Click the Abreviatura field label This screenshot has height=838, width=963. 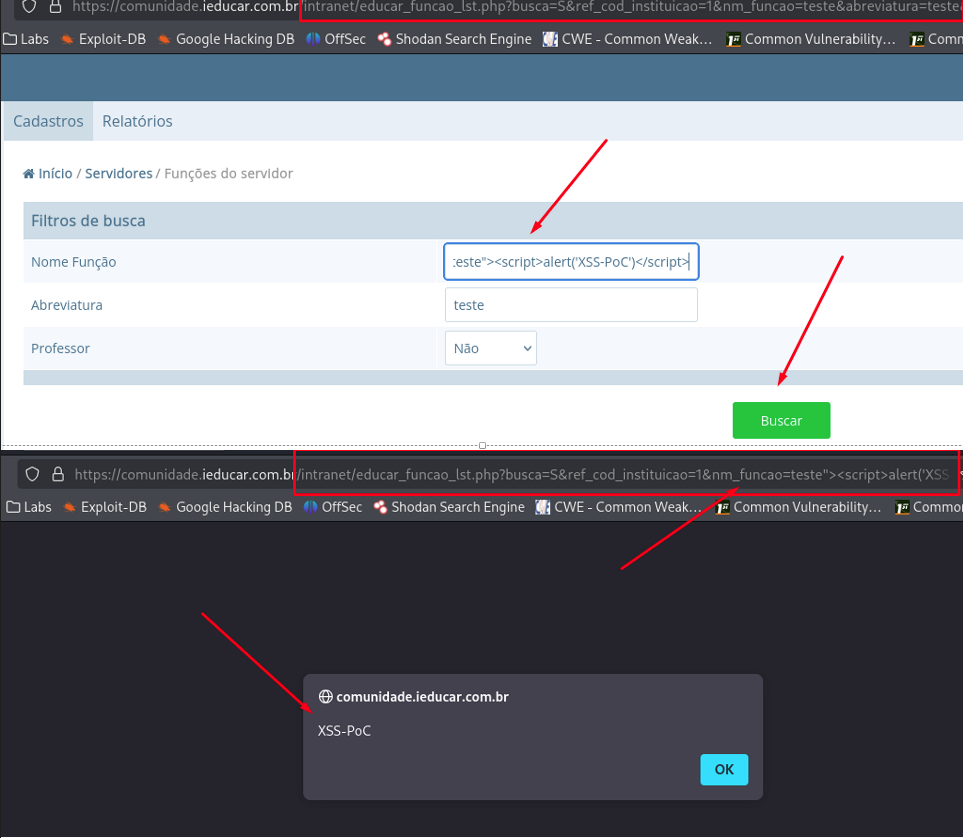pos(67,305)
